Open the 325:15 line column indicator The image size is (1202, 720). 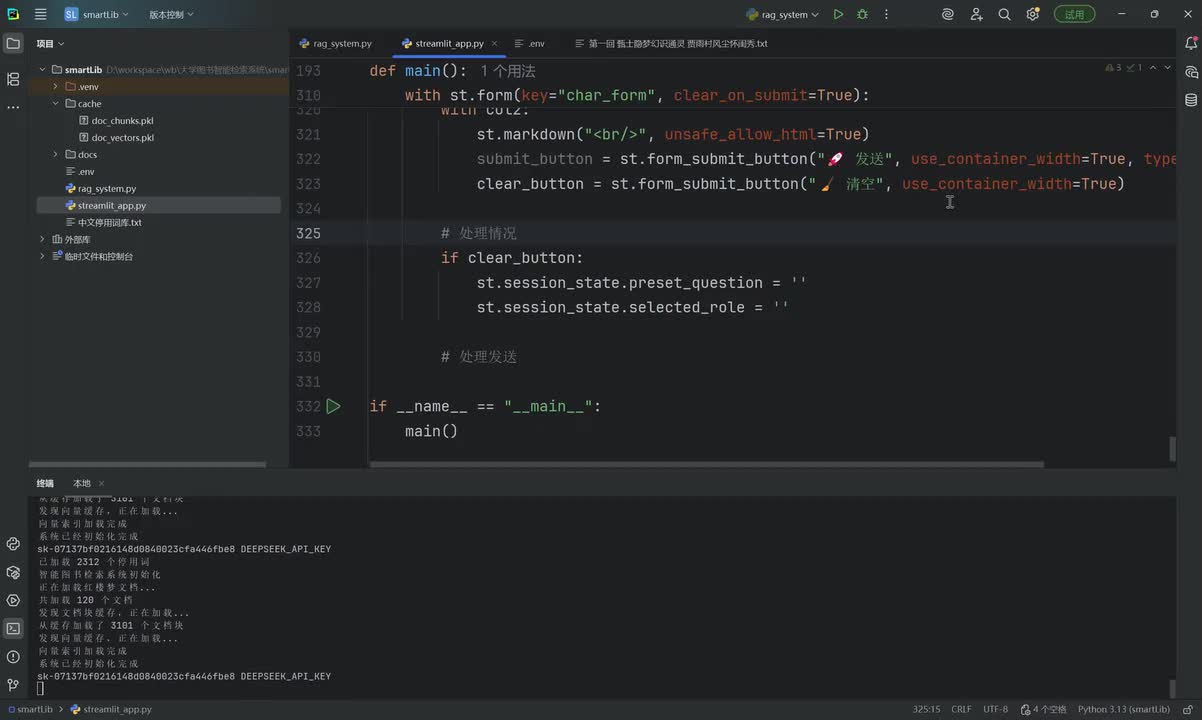[x=926, y=709]
